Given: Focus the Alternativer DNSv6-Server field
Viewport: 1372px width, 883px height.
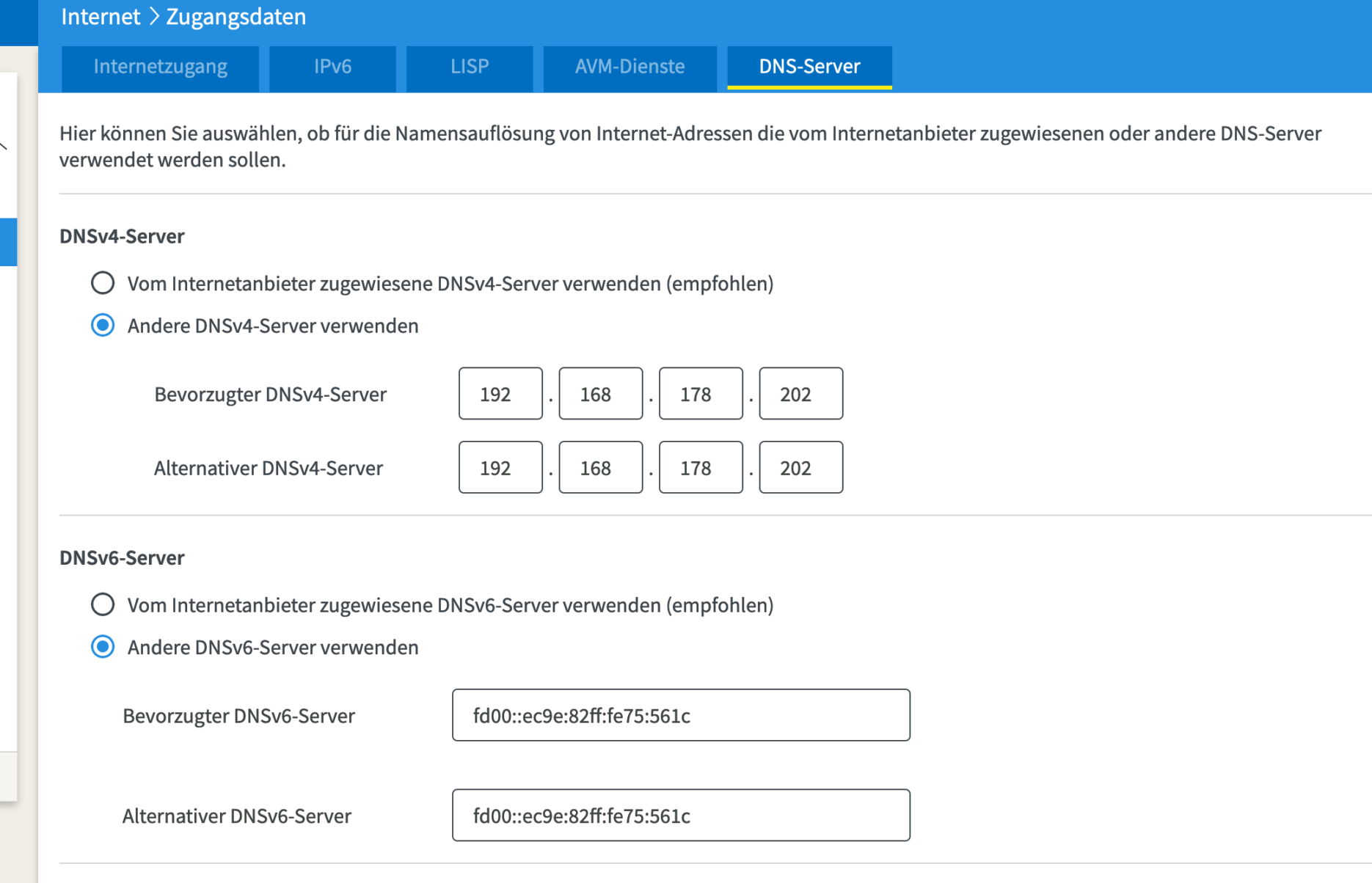Looking at the screenshot, I should pyautogui.click(x=681, y=816).
